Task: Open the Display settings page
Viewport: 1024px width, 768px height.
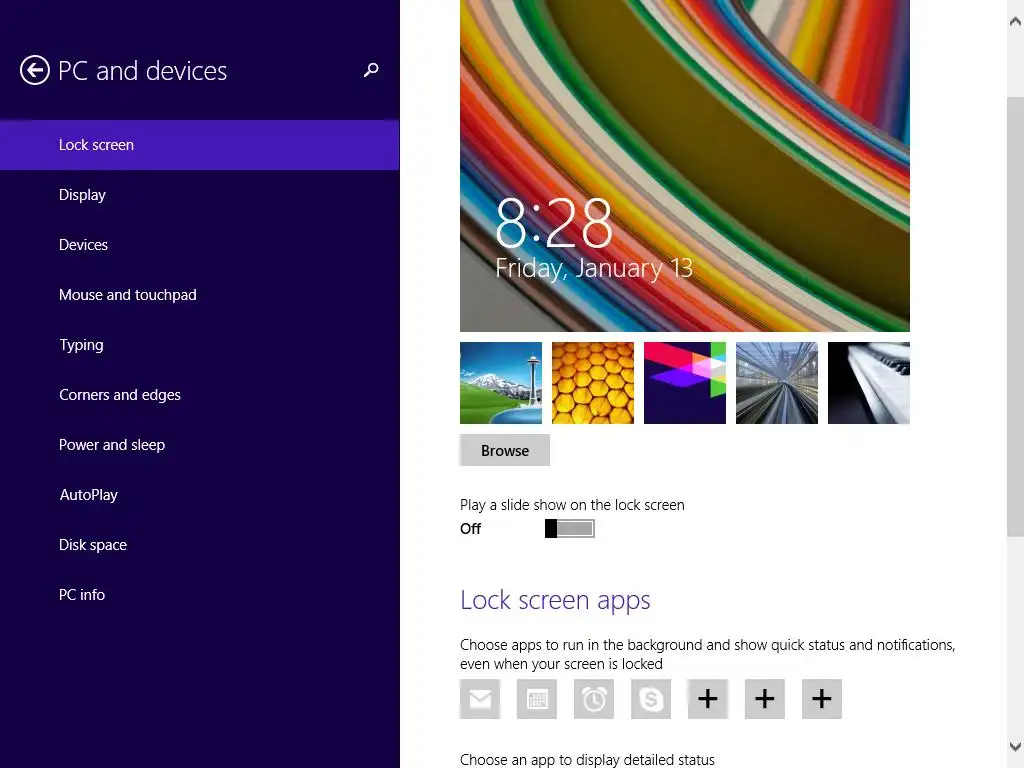Action: 200,195
